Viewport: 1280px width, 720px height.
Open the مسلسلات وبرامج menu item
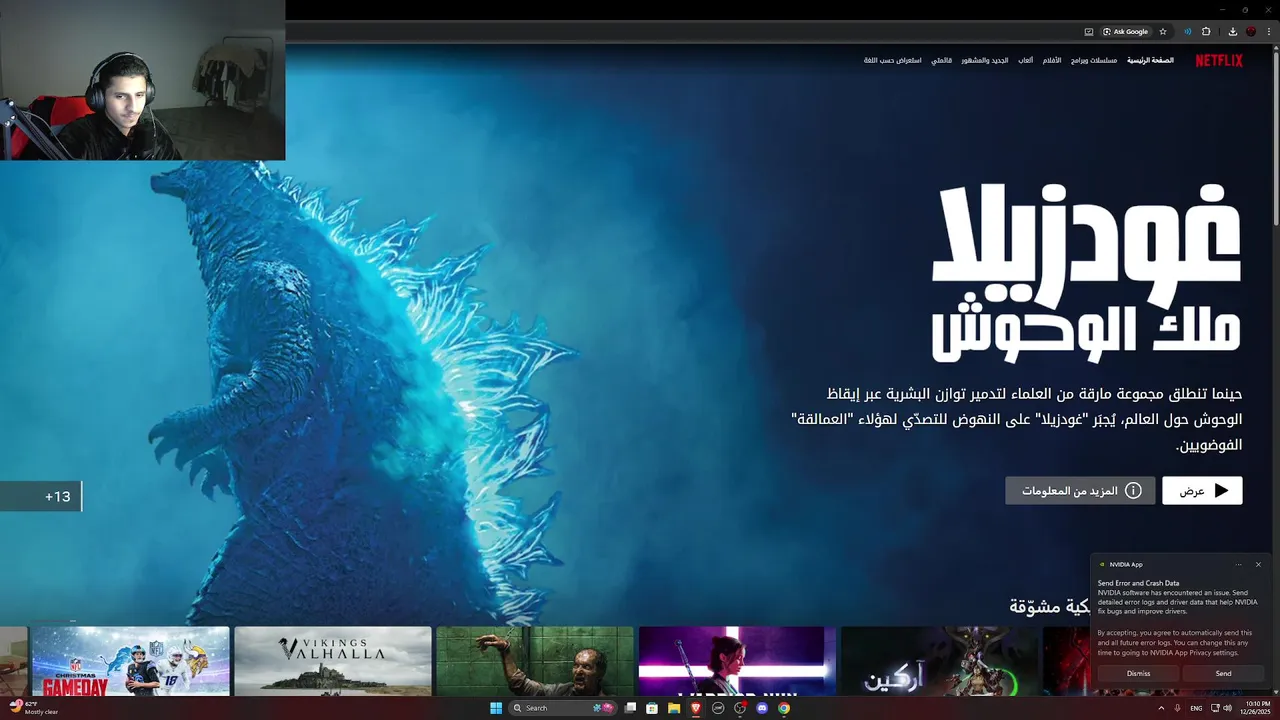pos(1094,60)
